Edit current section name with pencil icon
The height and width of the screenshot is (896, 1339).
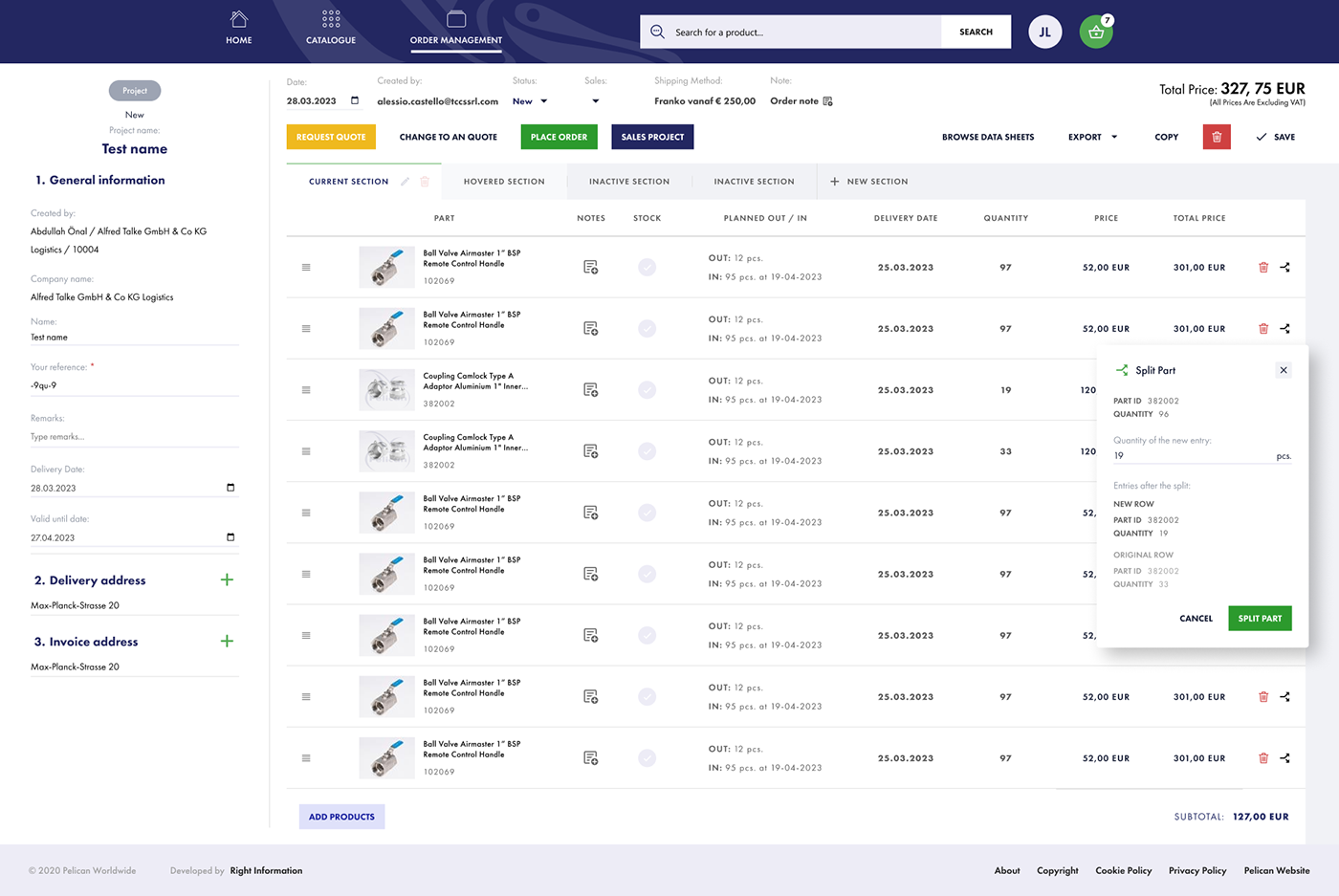pyautogui.click(x=406, y=182)
